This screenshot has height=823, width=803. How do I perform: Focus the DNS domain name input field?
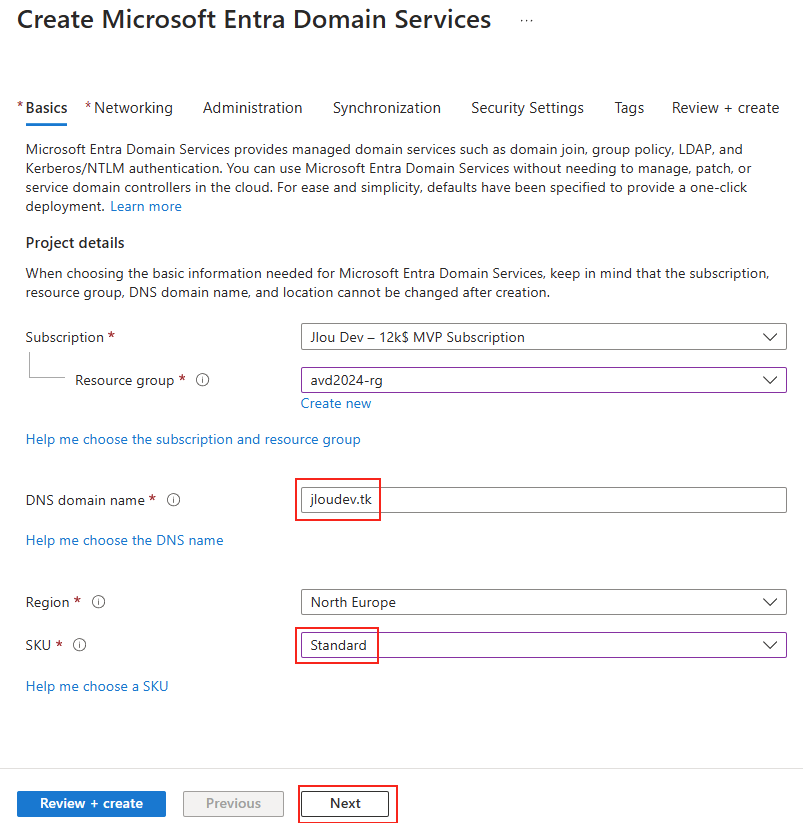544,500
